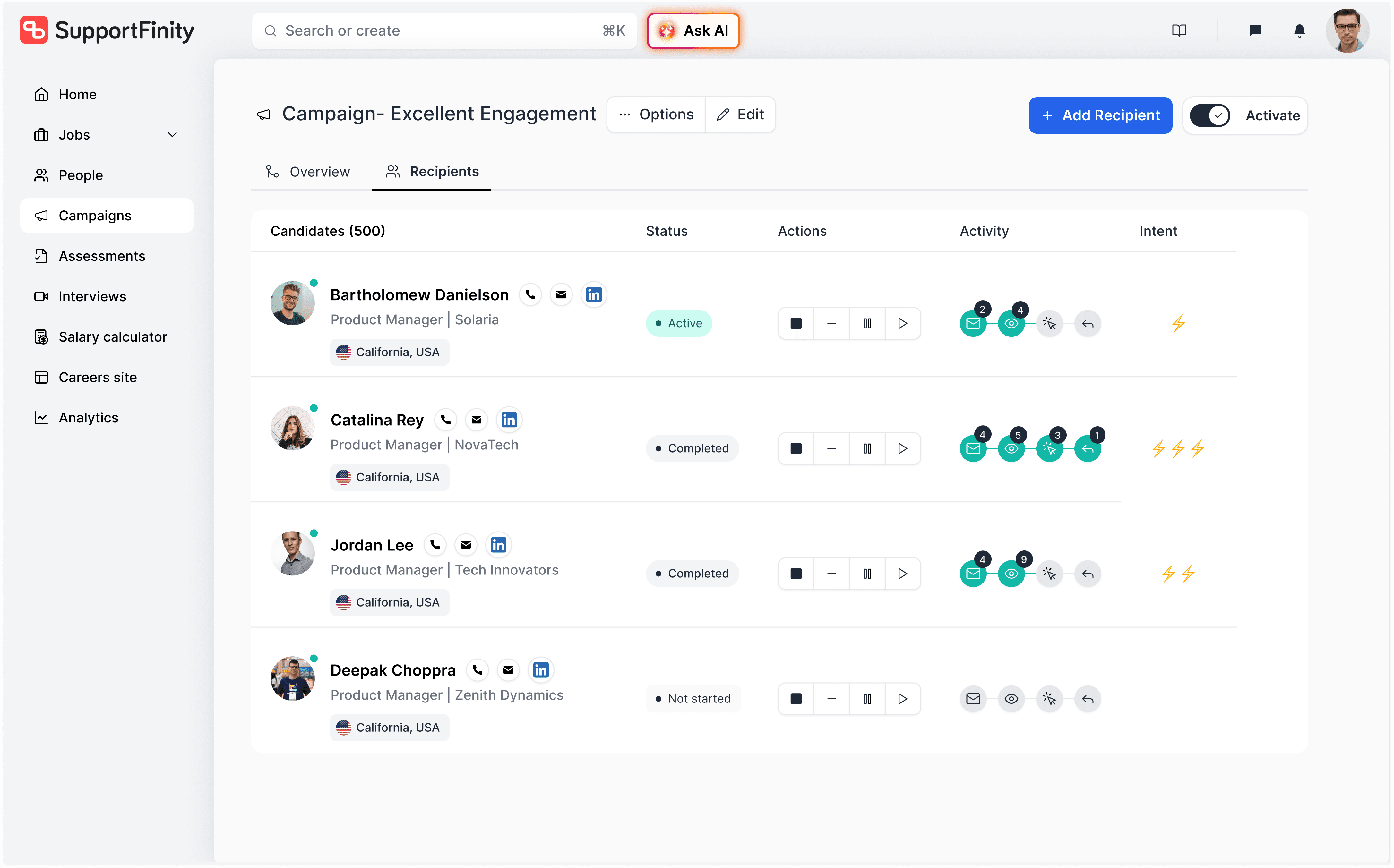
Task: Open Analytics from the sidebar
Action: (89, 417)
